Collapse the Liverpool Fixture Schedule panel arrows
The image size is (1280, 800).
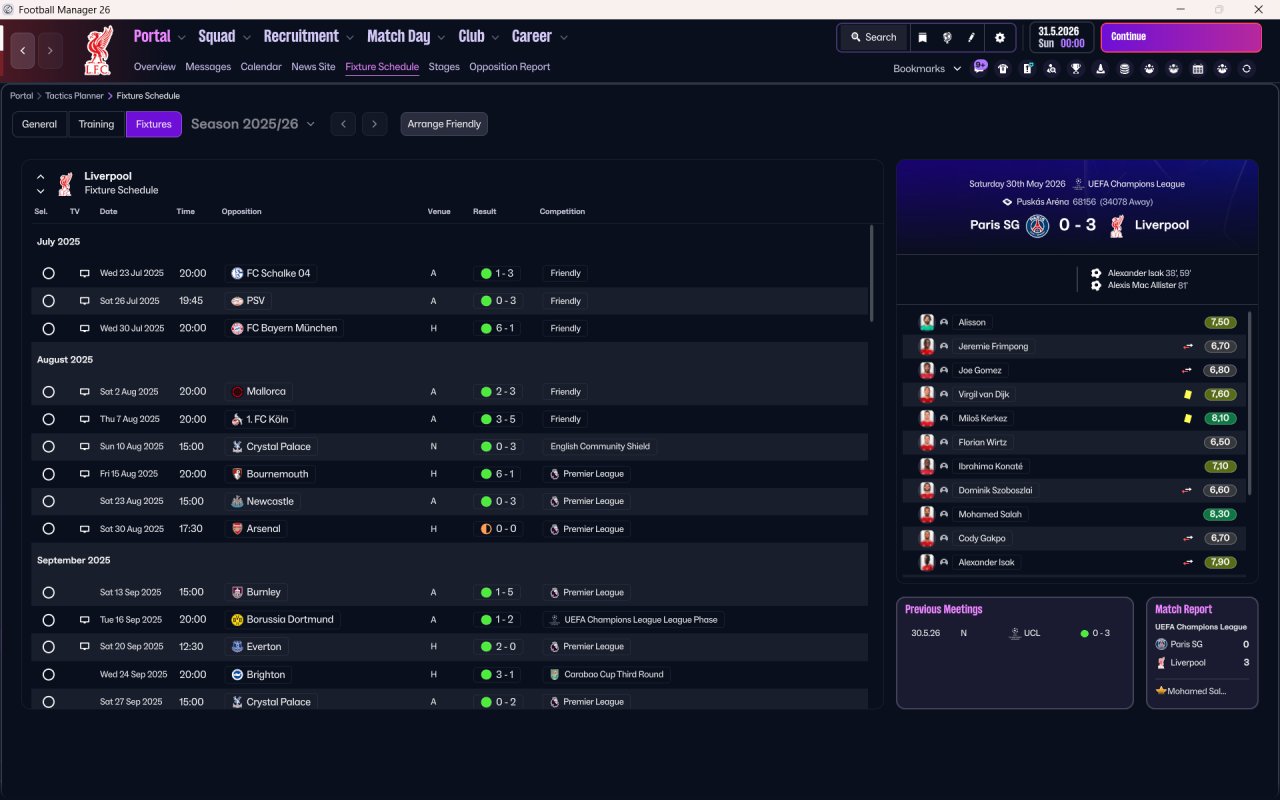click(x=41, y=183)
